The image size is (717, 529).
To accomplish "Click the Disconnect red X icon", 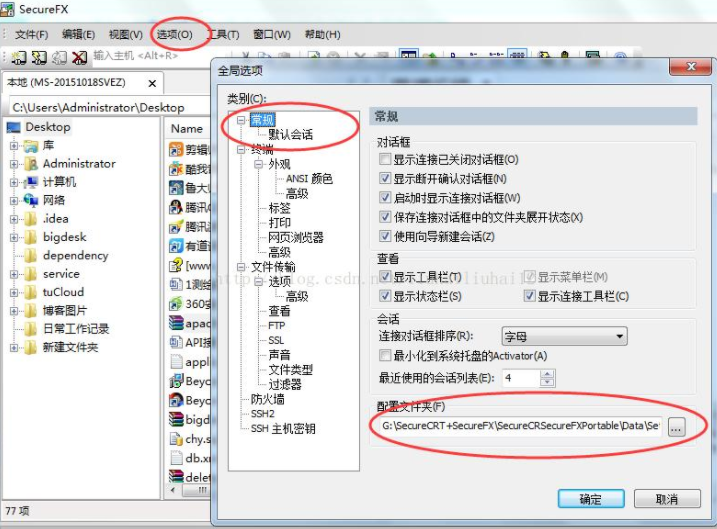I will 79,58.
